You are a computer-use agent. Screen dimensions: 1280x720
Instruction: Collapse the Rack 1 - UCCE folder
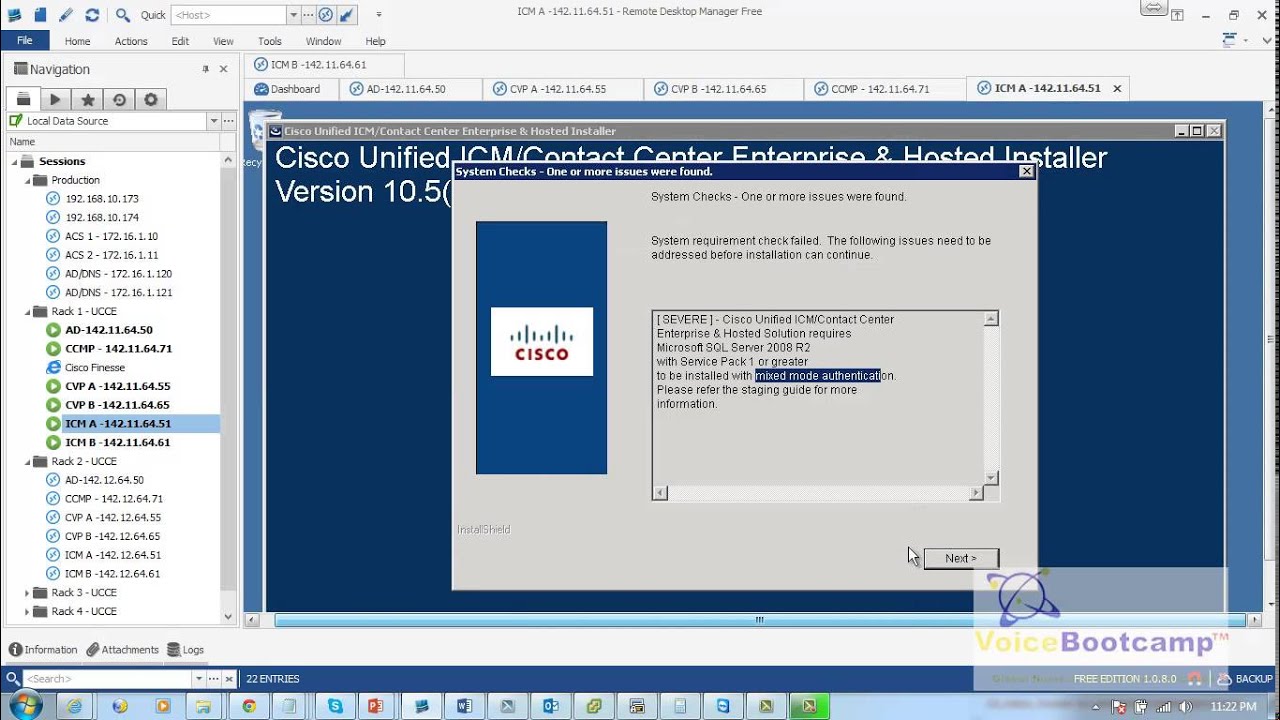tap(28, 311)
